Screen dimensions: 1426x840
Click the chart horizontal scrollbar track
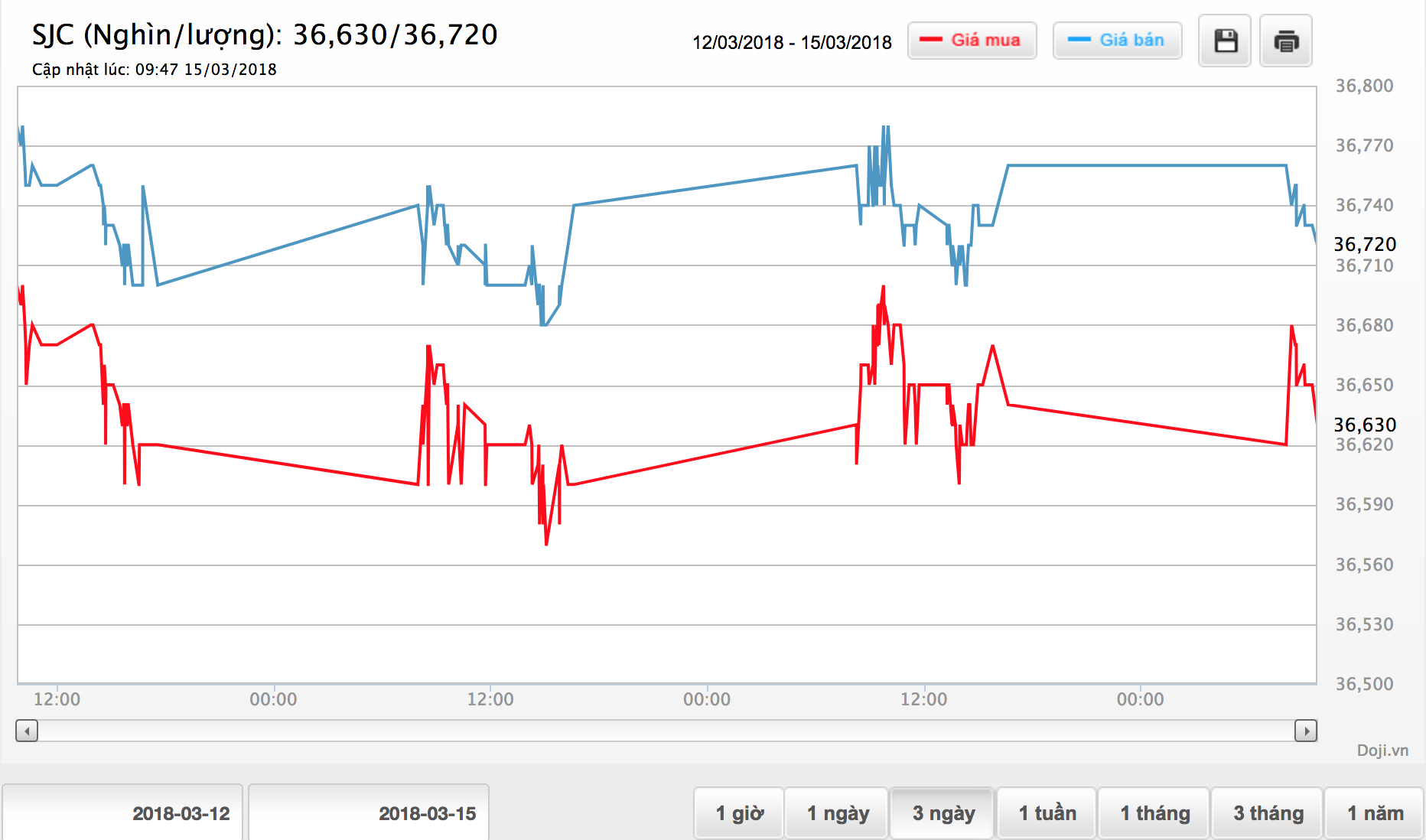pyautogui.click(x=666, y=731)
